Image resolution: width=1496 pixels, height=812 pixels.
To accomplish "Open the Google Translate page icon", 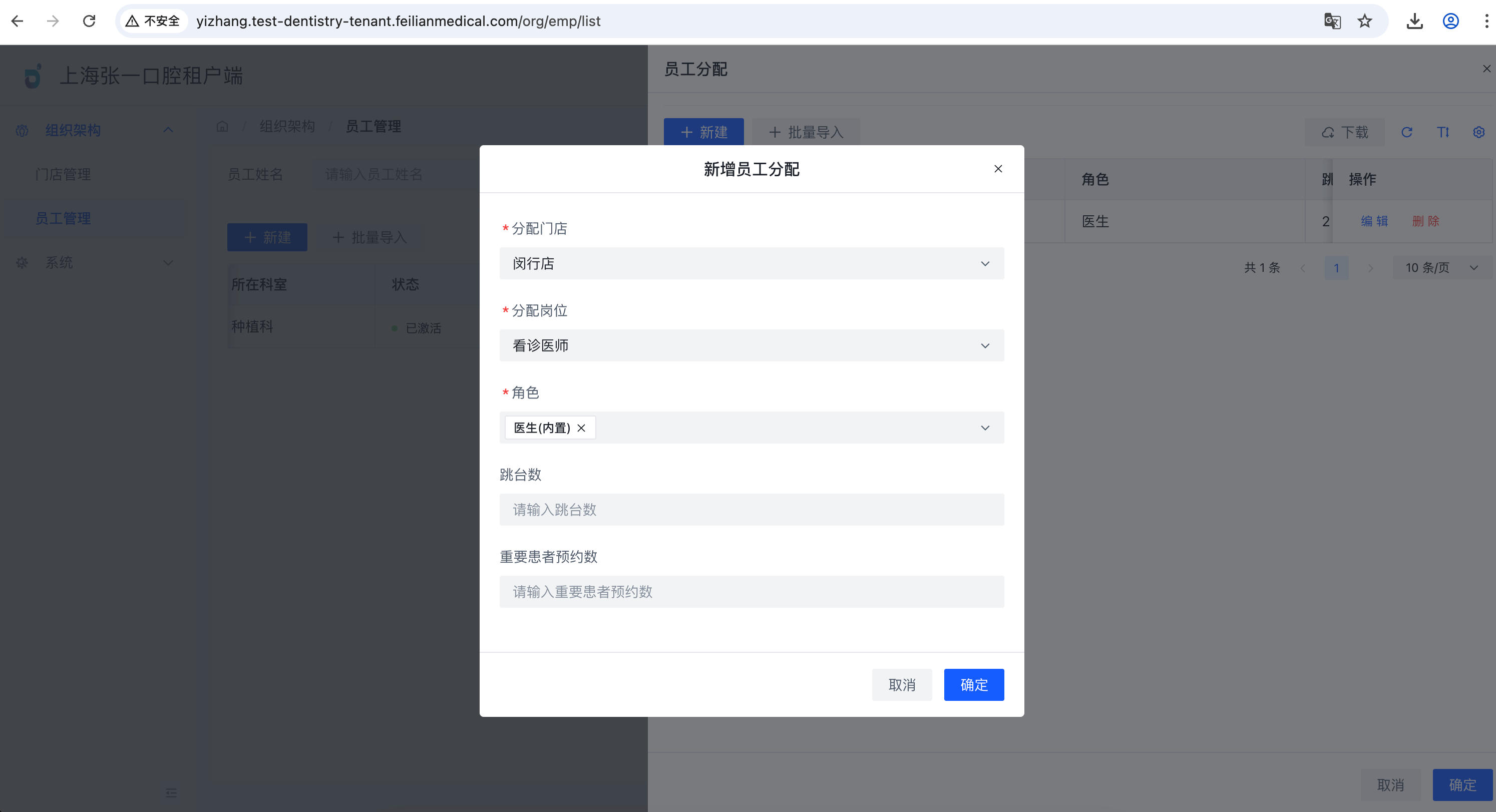I will (x=1332, y=22).
